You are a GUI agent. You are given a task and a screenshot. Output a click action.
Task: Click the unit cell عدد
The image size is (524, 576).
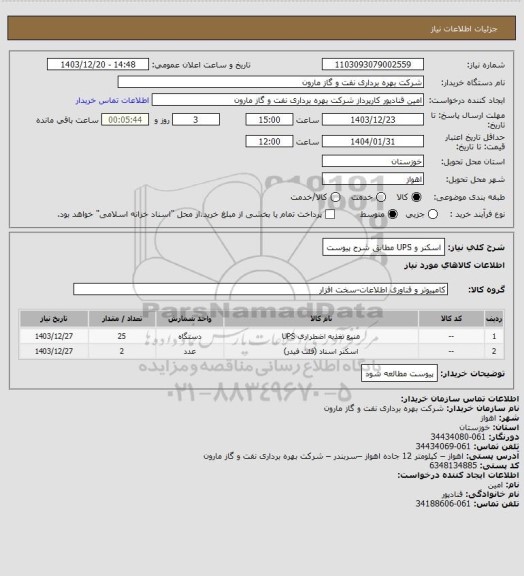click(190, 351)
